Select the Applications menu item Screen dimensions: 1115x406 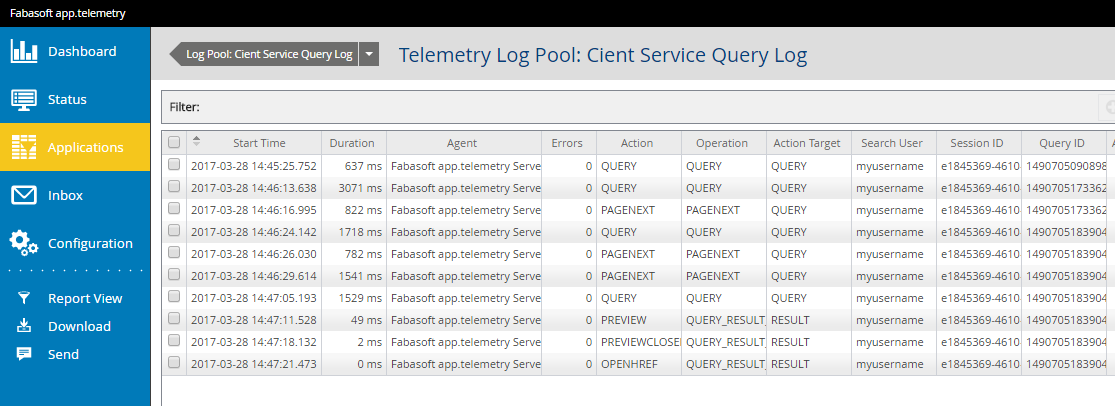click(x=75, y=147)
